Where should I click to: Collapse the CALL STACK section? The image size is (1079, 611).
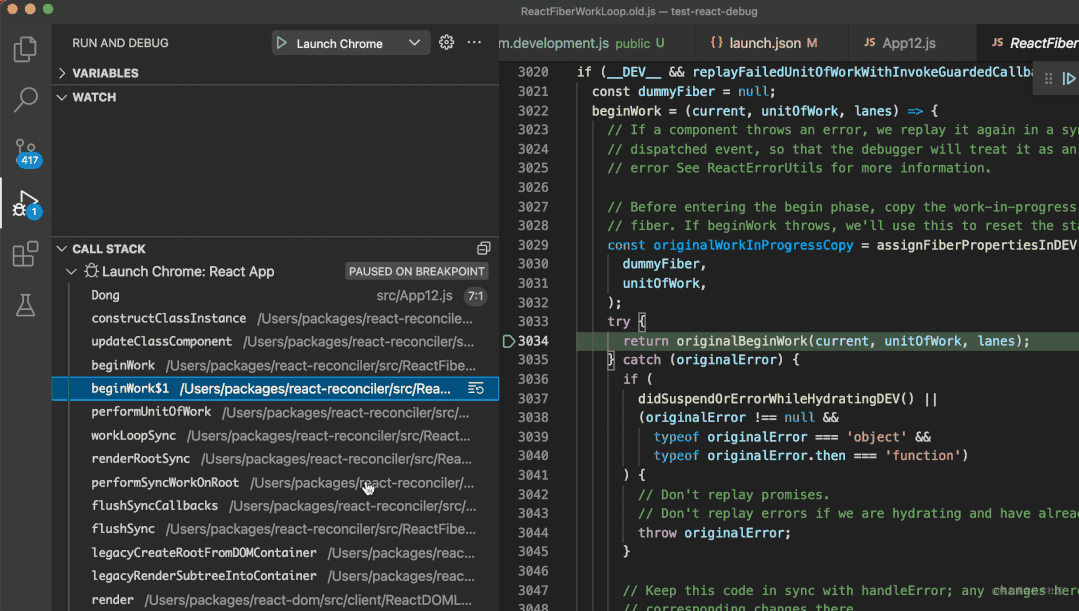(x=275, y=248)
